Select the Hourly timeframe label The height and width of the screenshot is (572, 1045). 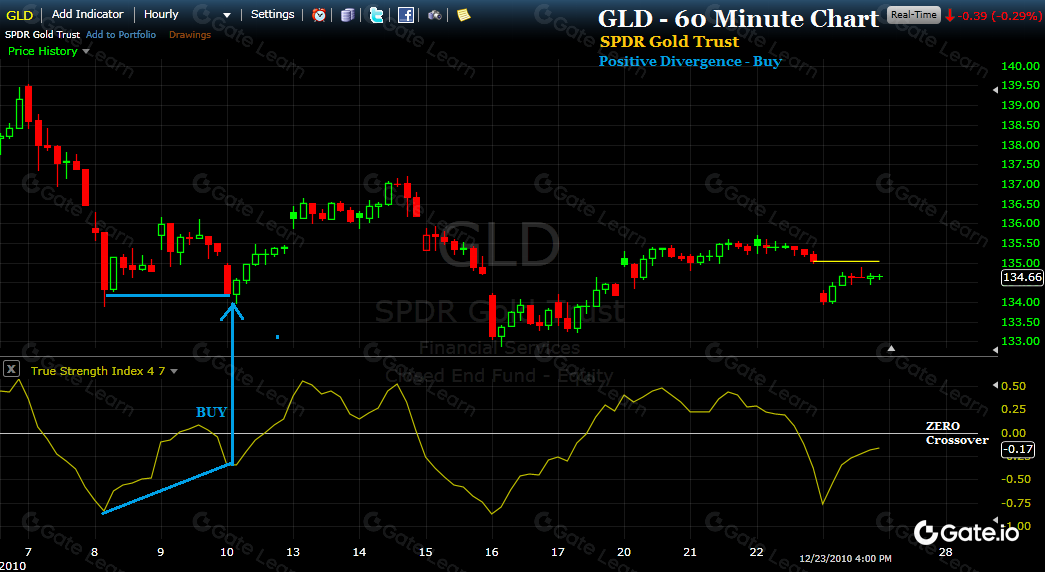pos(161,14)
